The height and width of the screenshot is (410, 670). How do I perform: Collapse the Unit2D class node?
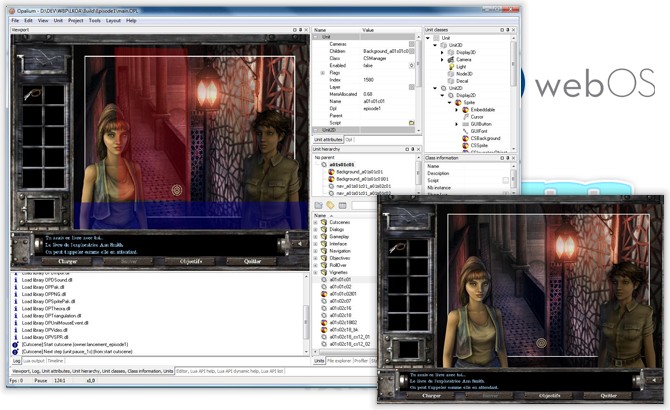435,88
